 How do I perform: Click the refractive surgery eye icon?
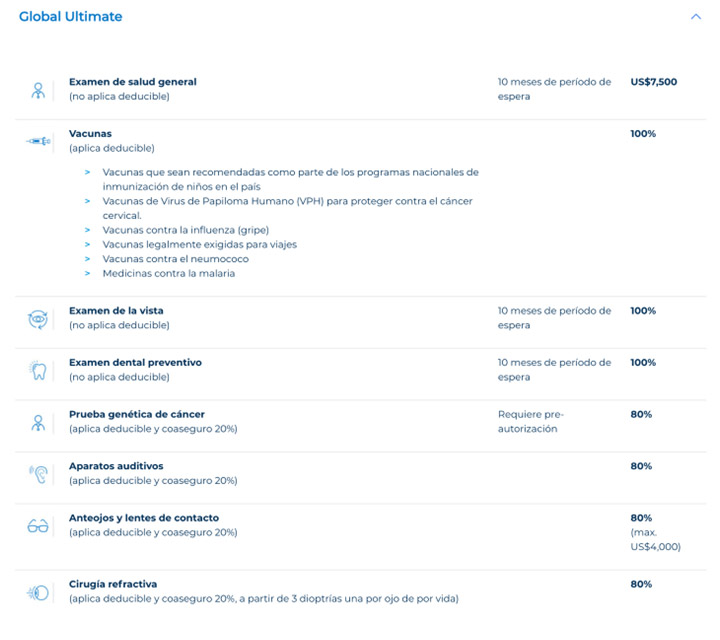[x=38, y=592]
